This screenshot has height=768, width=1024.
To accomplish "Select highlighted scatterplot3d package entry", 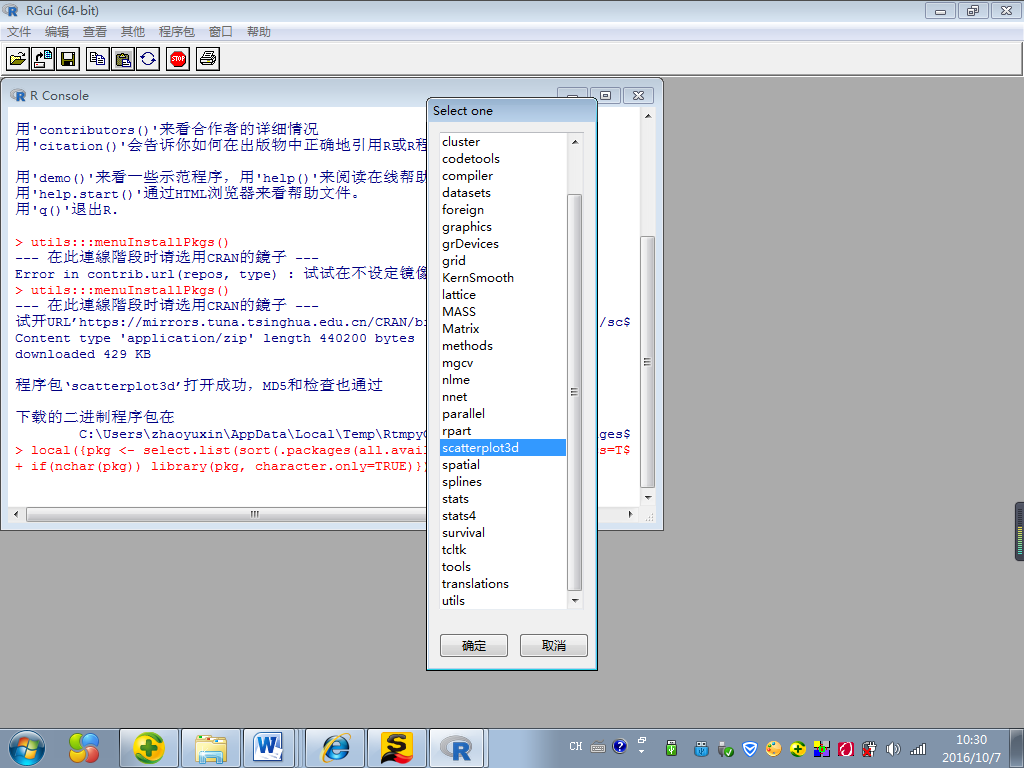I will 503,447.
